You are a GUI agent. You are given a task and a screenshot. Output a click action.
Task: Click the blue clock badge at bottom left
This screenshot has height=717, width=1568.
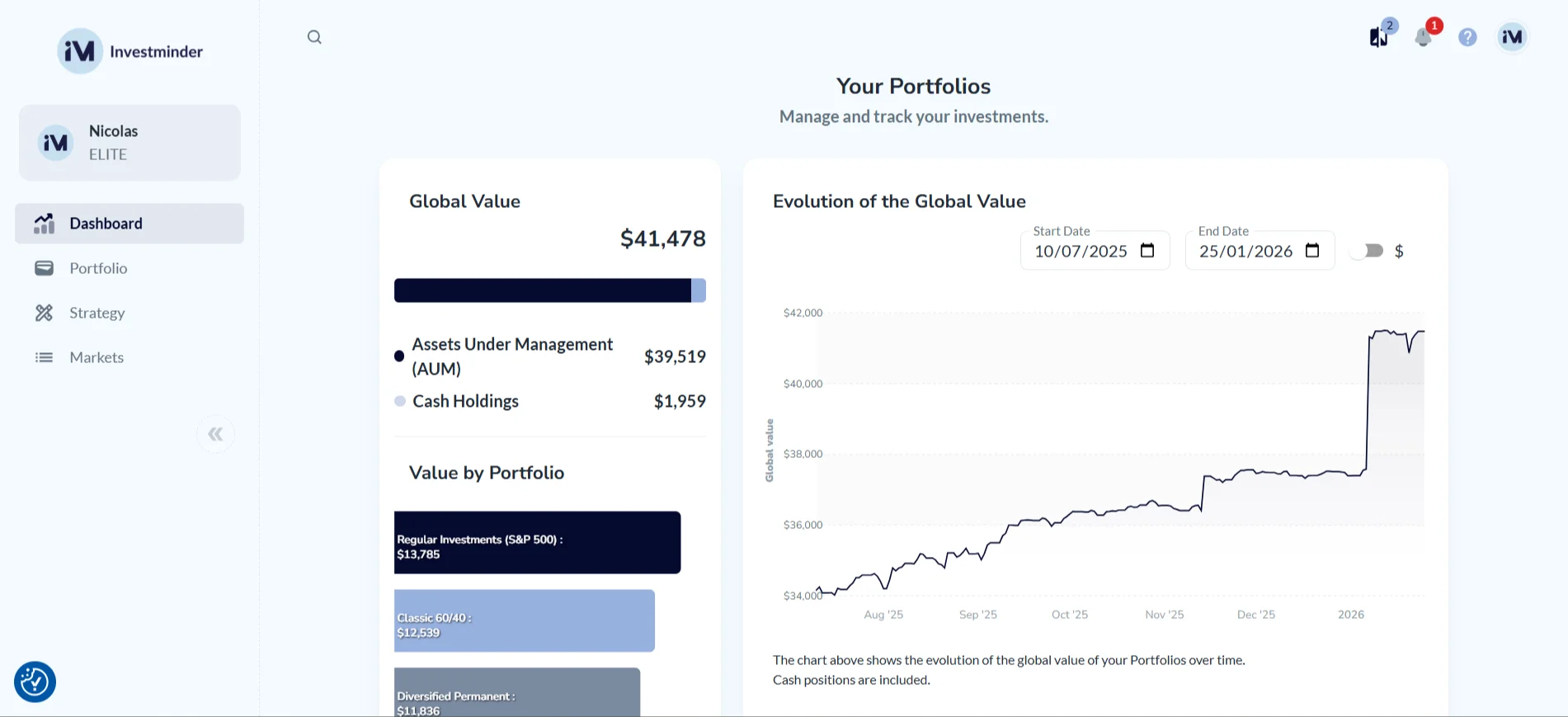click(34, 682)
